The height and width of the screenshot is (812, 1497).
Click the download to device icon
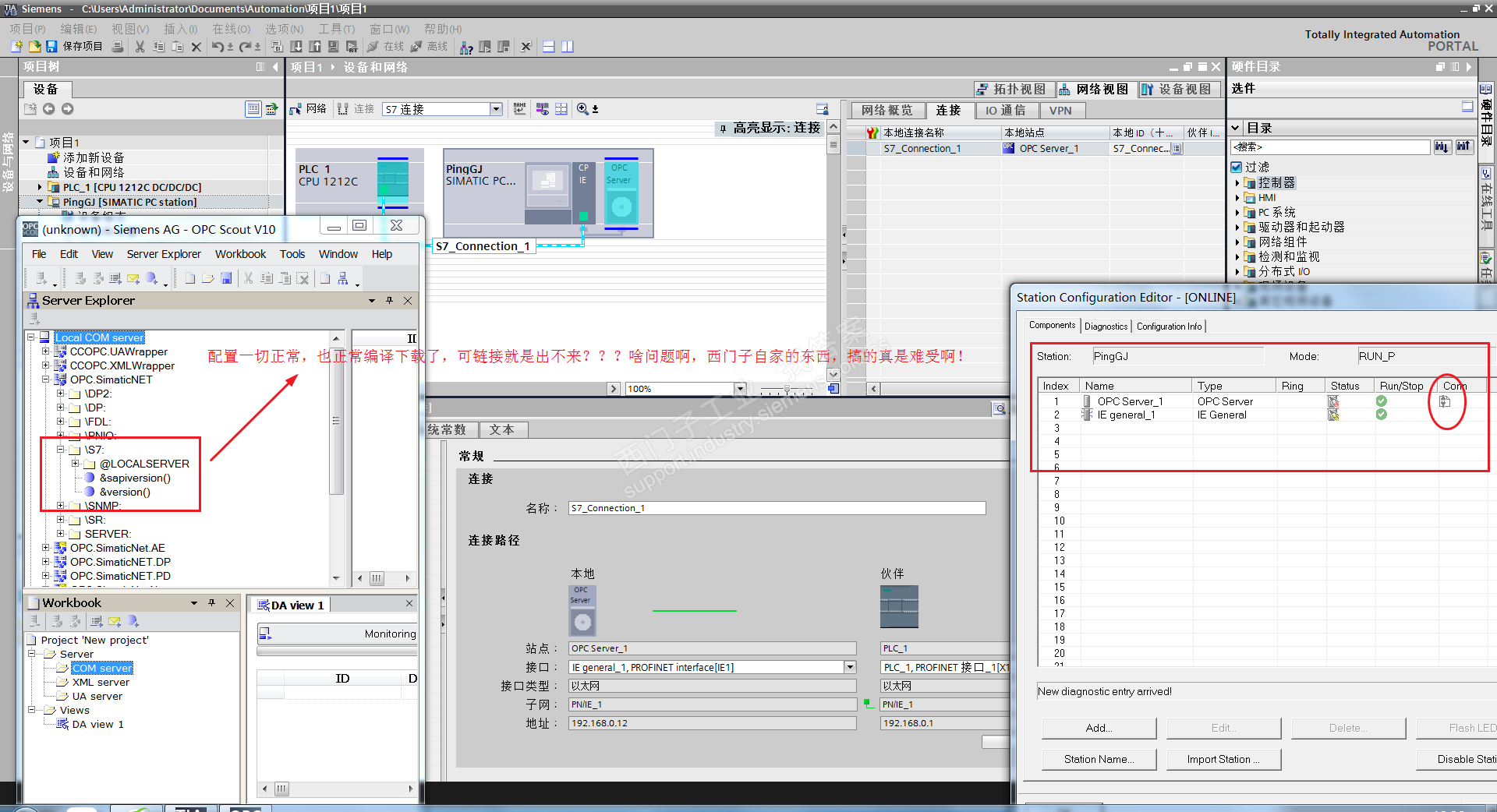296,47
